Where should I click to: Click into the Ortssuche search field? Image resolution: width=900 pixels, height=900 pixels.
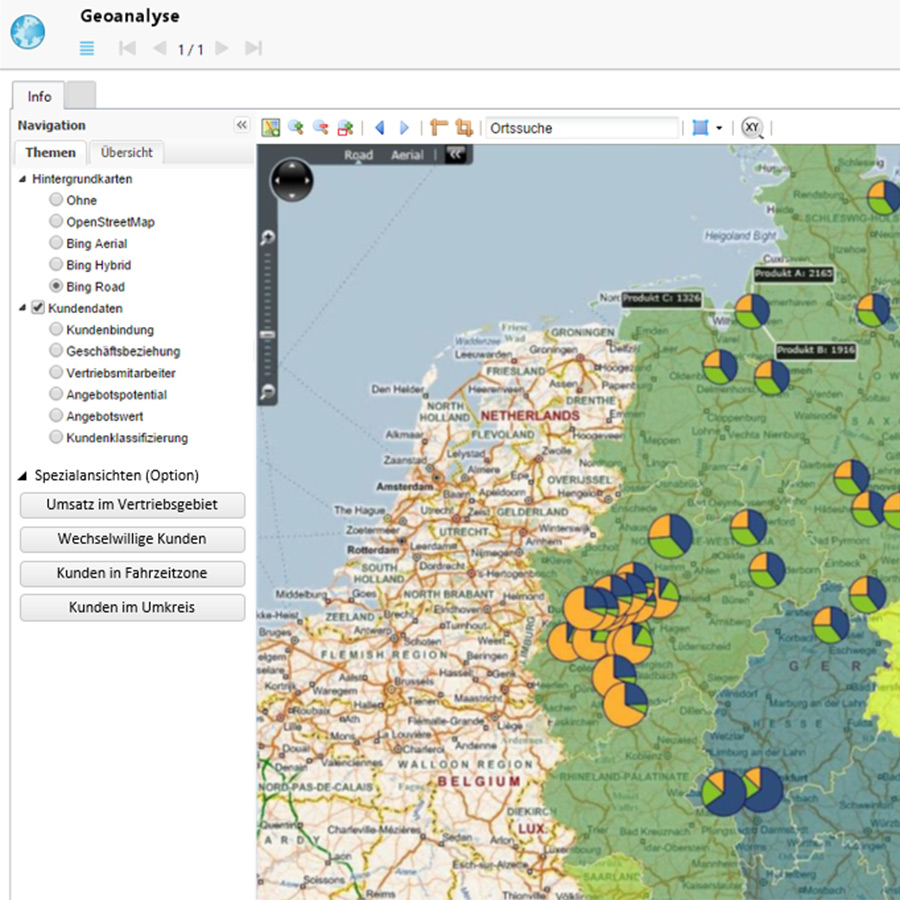tap(581, 128)
